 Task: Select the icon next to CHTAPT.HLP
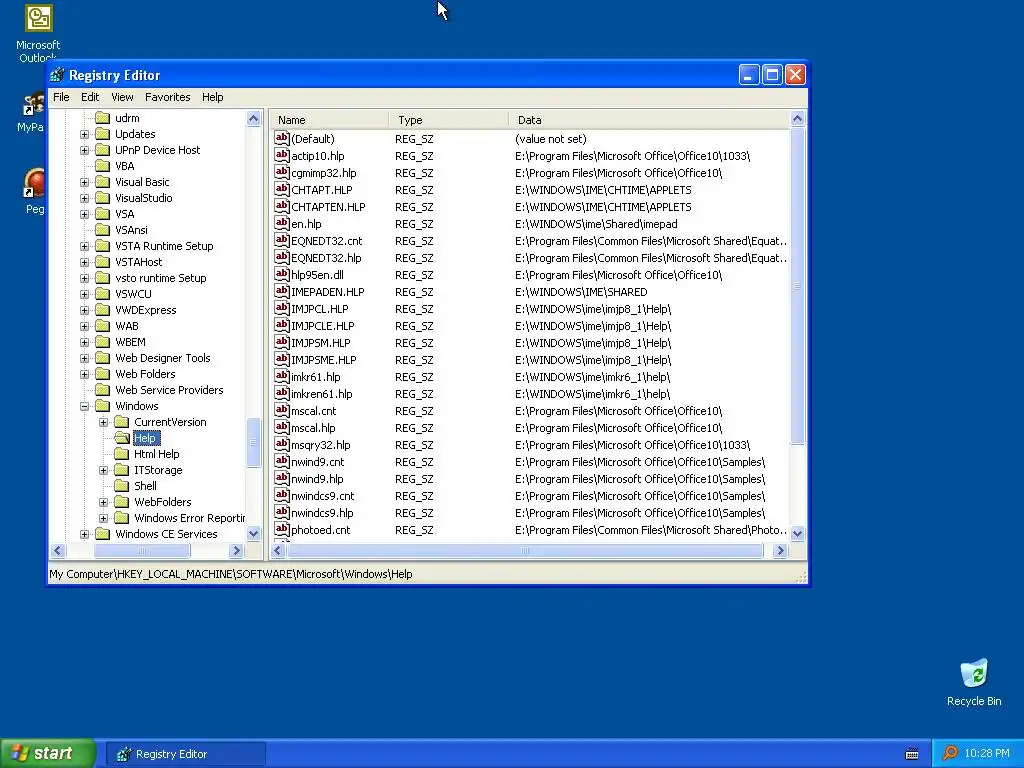(281, 189)
